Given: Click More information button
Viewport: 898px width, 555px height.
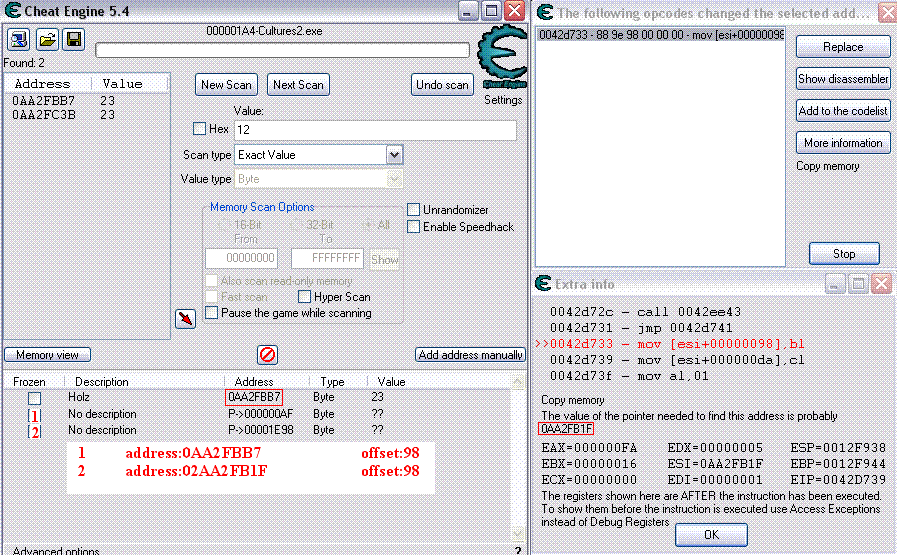Looking at the screenshot, I should click(843, 143).
